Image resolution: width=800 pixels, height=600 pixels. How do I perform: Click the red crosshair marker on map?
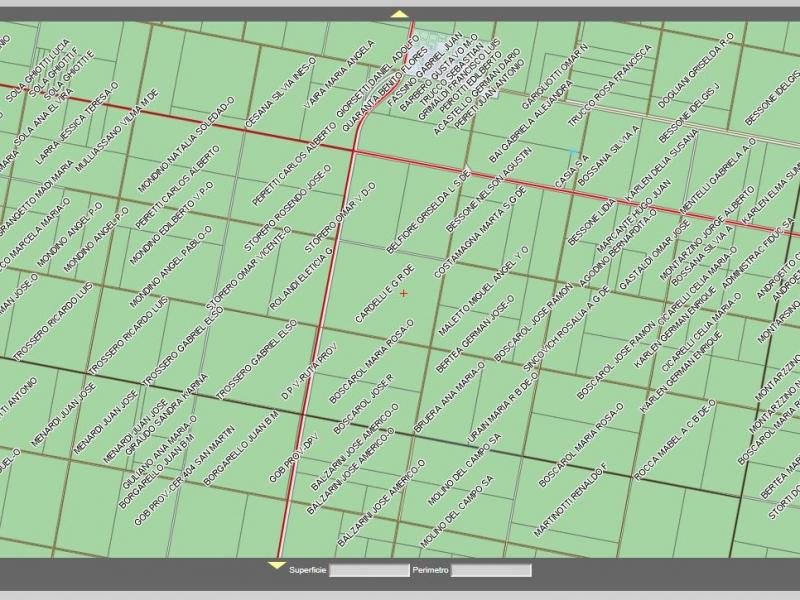coord(404,293)
